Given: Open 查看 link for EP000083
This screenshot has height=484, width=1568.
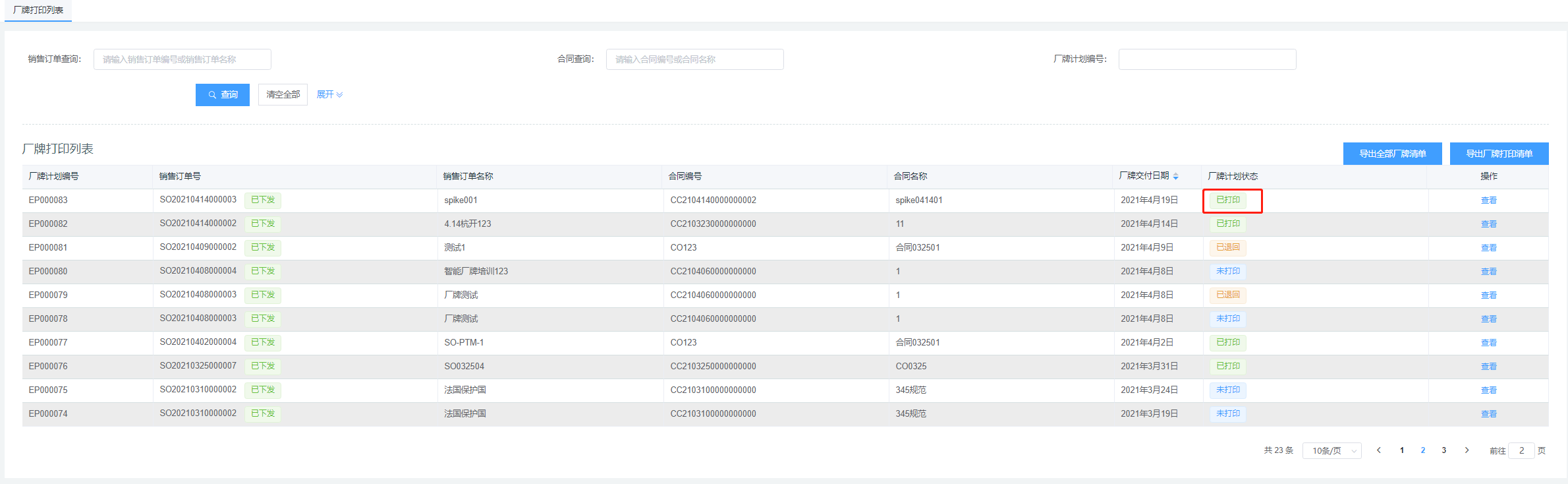Looking at the screenshot, I should pos(1488,200).
